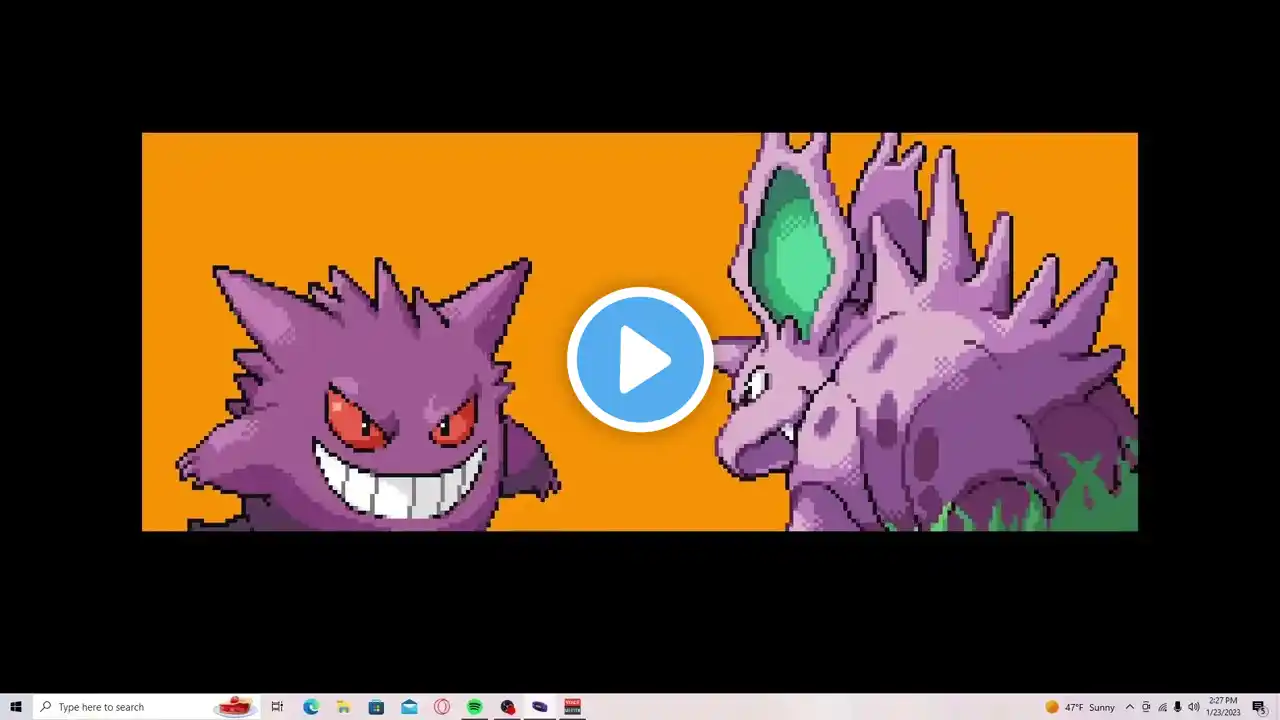The height and width of the screenshot is (720, 1280).
Task: Open File Explorer from the taskbar
Action: tap(343, 707)
